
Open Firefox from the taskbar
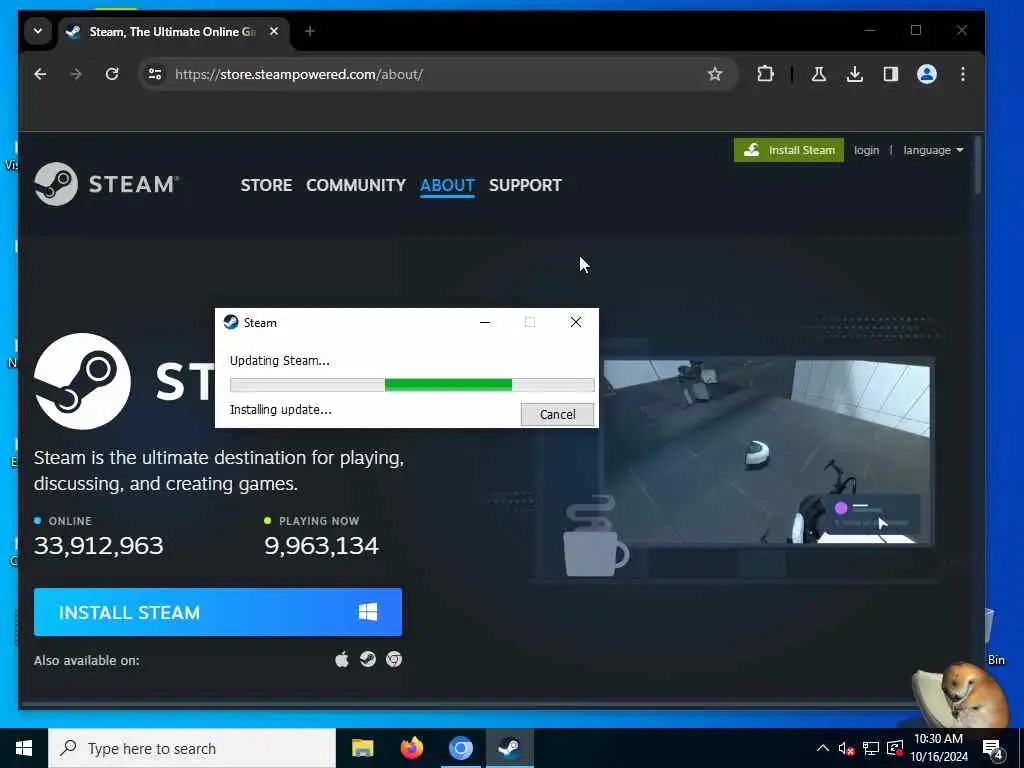click(x=411, y=748)
